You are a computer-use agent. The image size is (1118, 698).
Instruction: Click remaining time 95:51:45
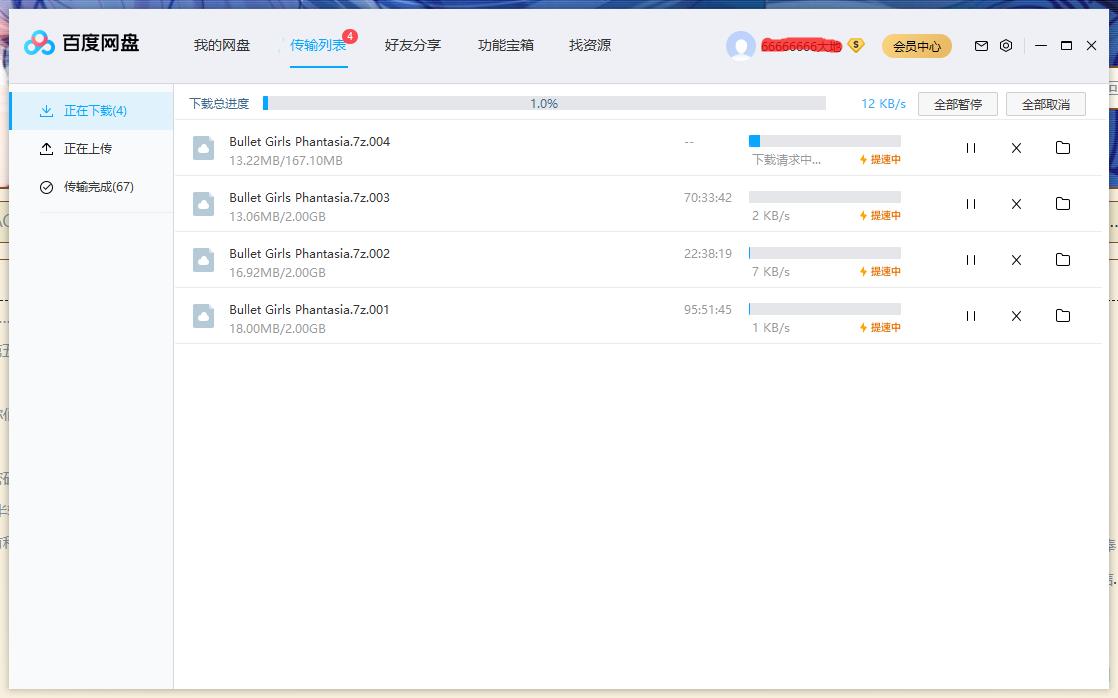coord(707,309)
